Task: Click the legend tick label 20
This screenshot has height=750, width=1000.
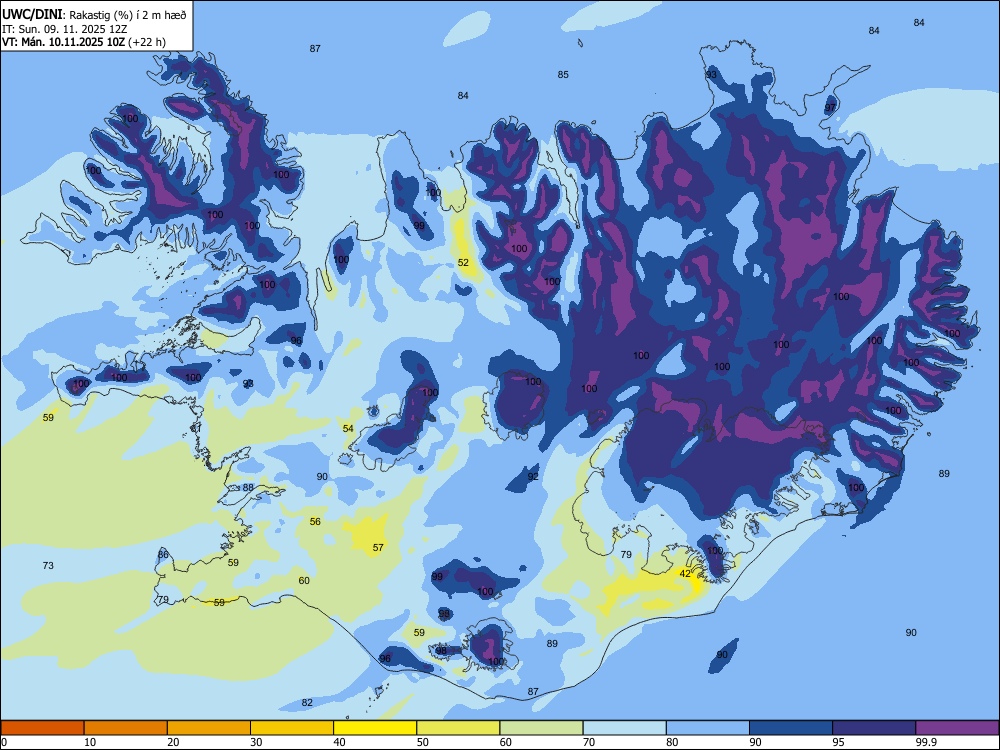Action: (173, 742)
